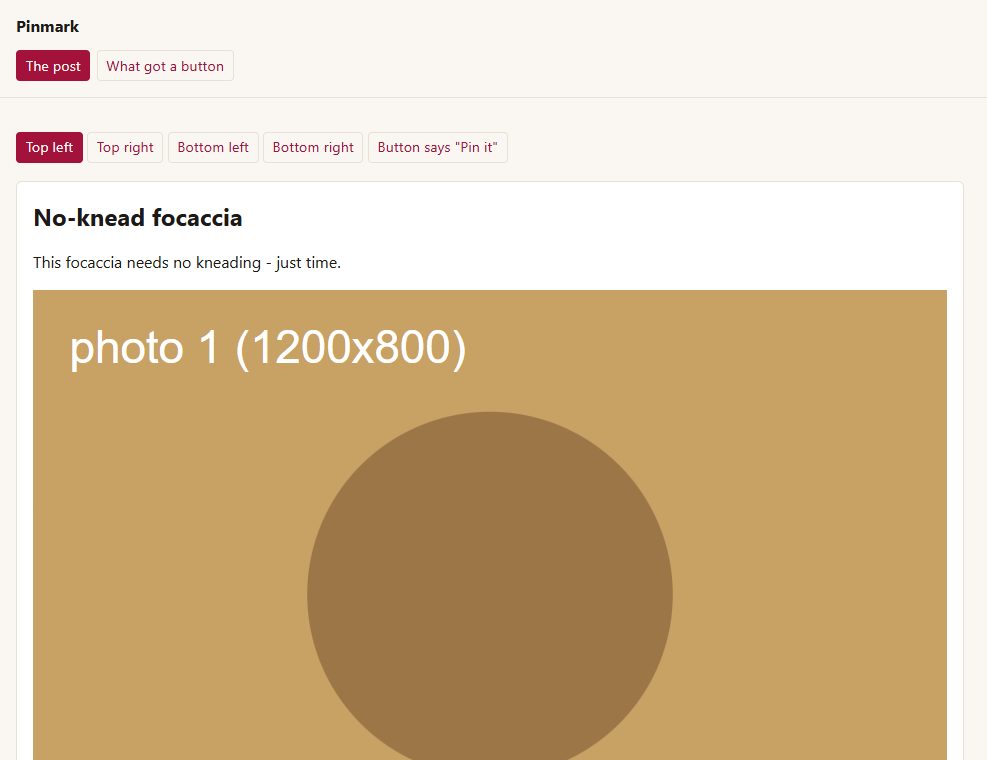Click the word "photo" on the image
Viewport: 987px width, 760px height.
tap(126, 349)
